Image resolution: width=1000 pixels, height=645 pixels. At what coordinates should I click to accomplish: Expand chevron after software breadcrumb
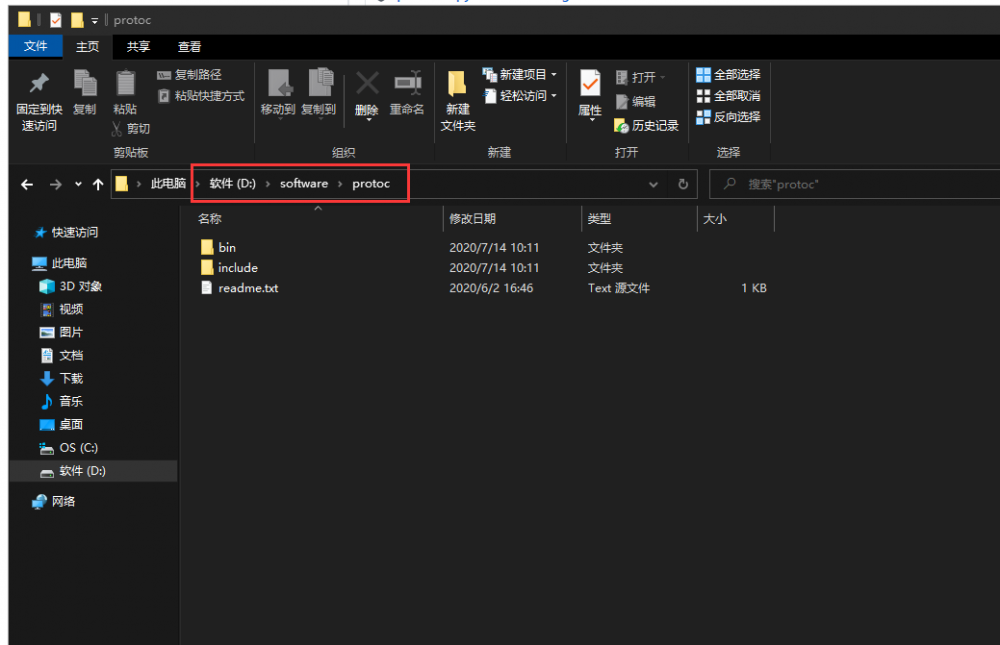340,184
